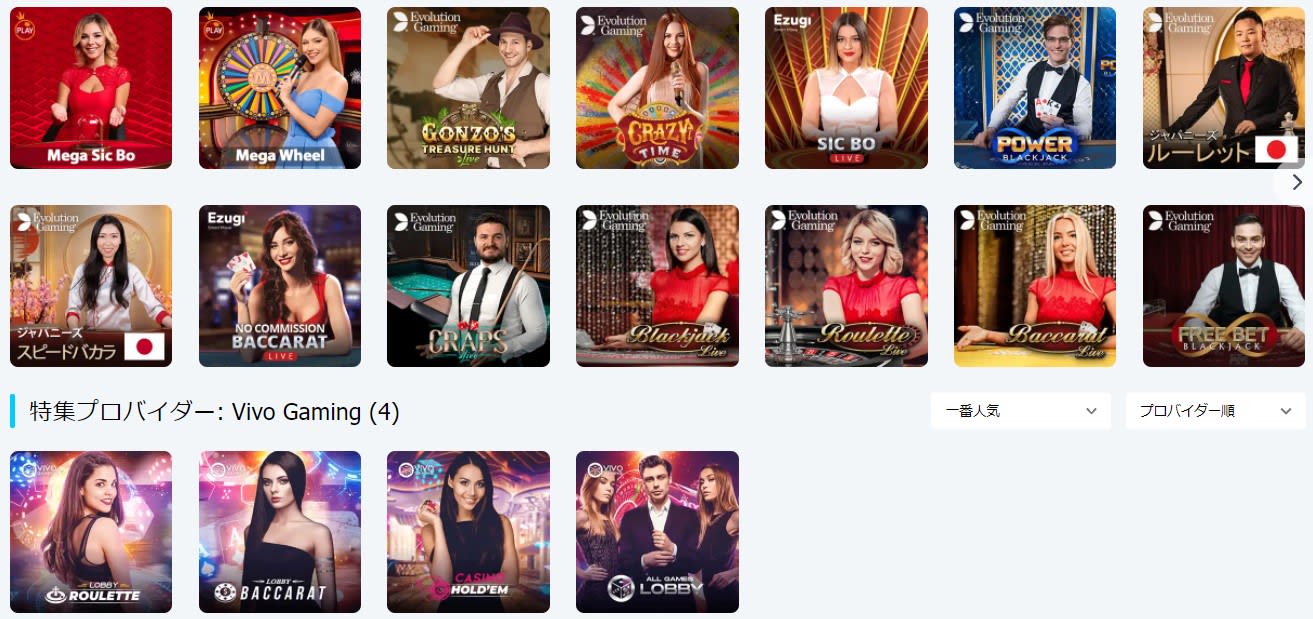Open Japanese Speed Baccarat tile
This screenshot has height=619, width=1313.
click(x=91, y=286)
